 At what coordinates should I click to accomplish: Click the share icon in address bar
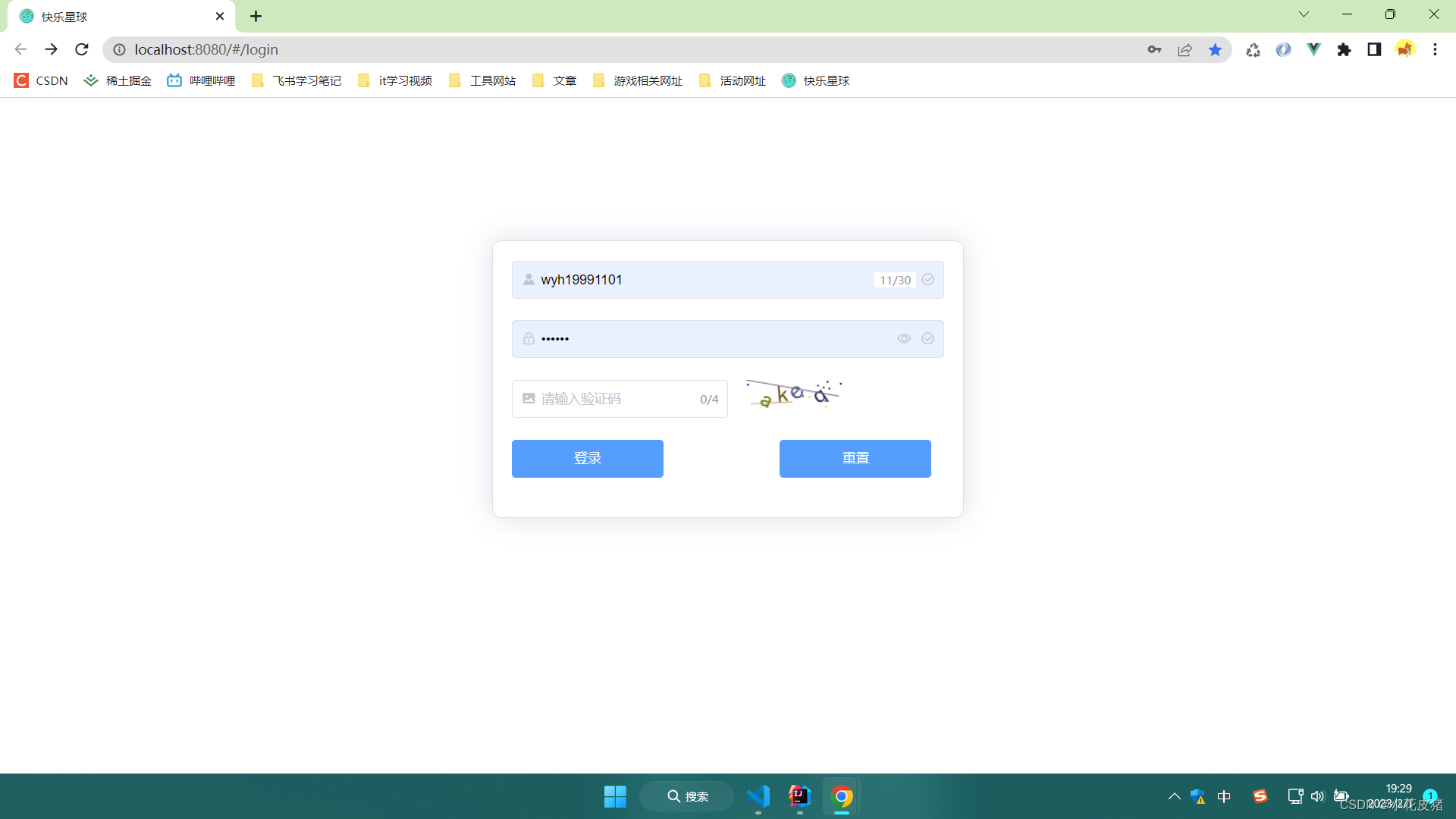[x=1185, y=49]
